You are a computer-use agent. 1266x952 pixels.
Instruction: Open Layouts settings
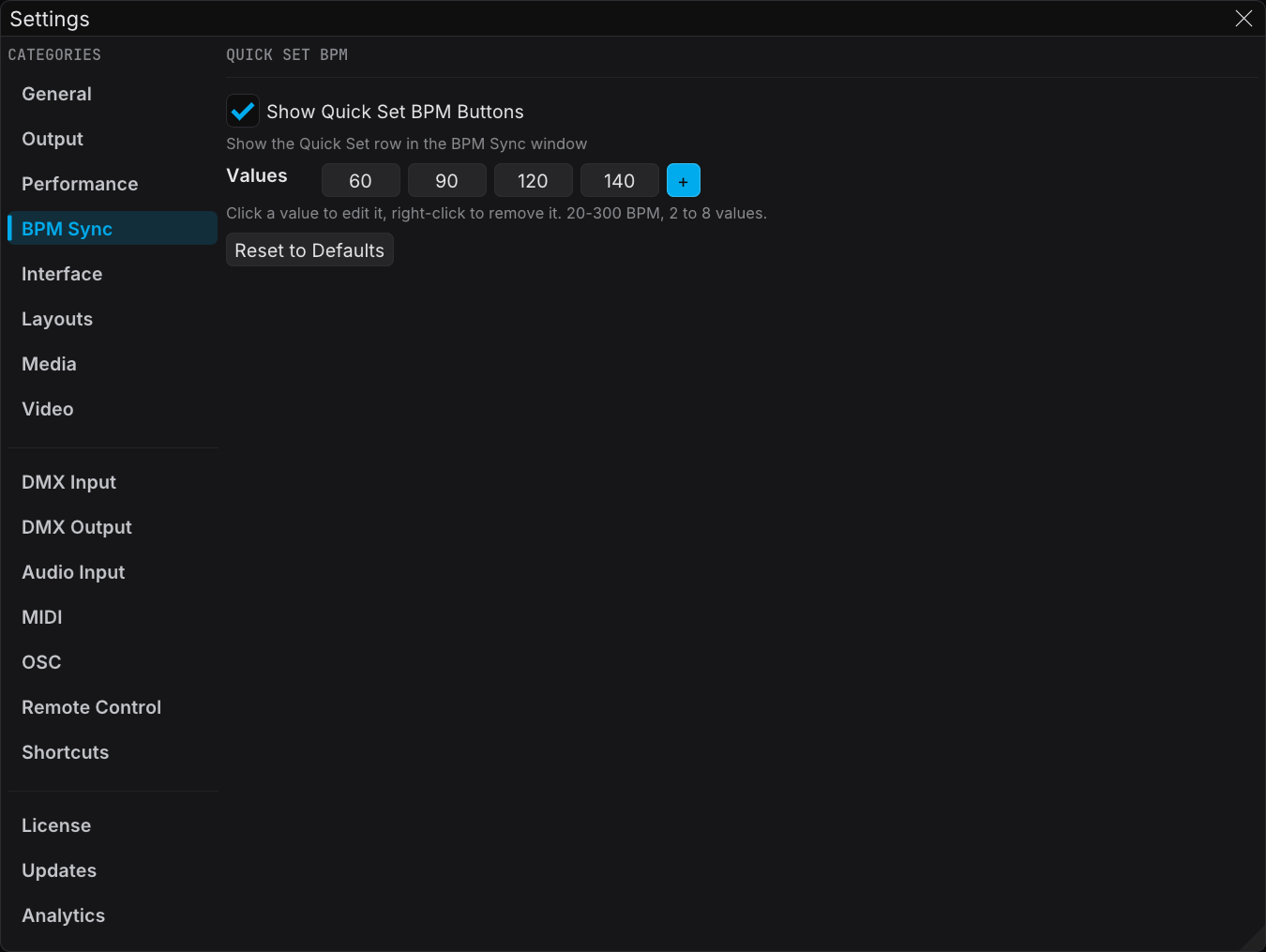113,319
